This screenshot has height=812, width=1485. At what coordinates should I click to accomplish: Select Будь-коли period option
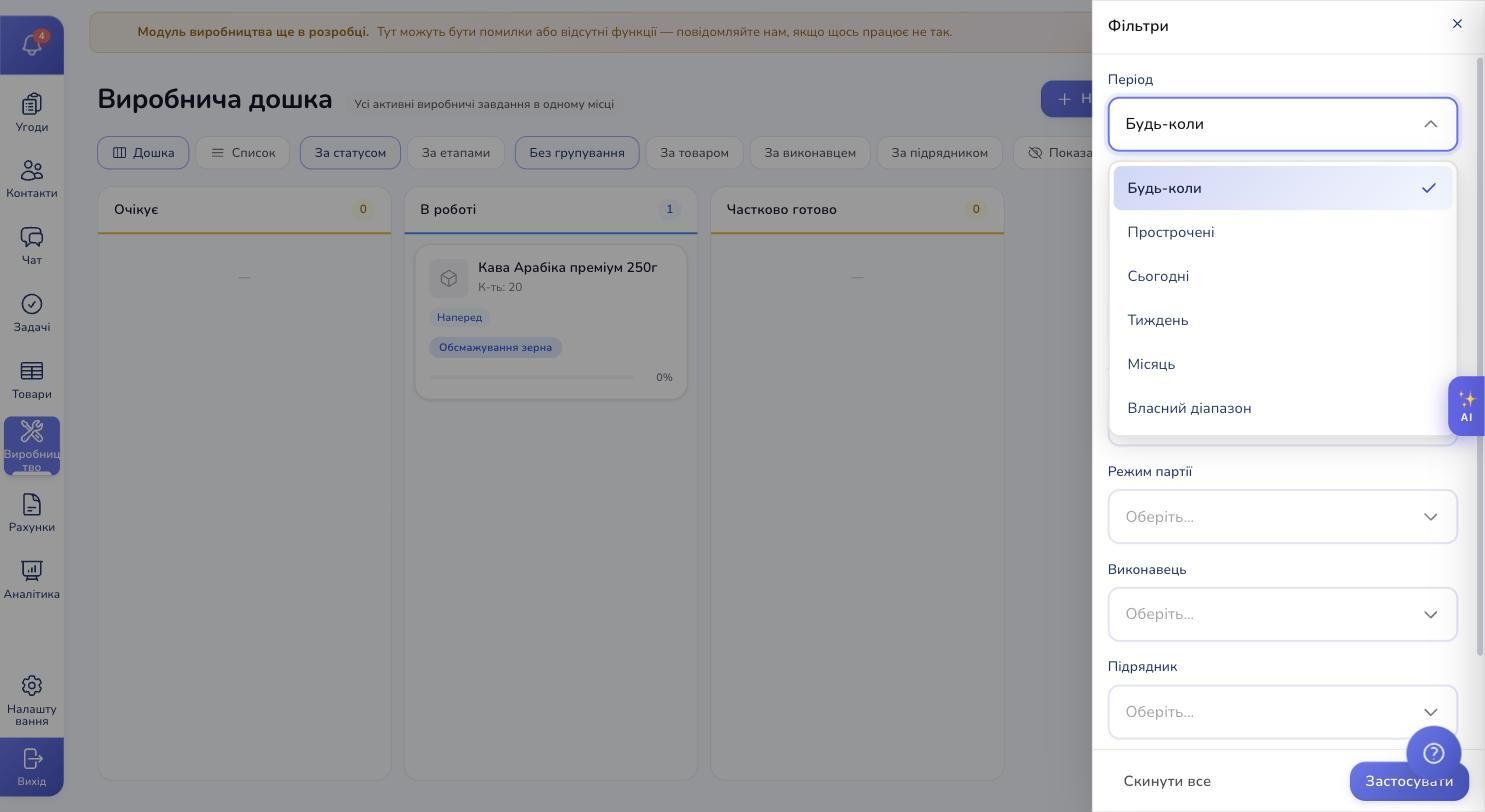point(1283,188)
